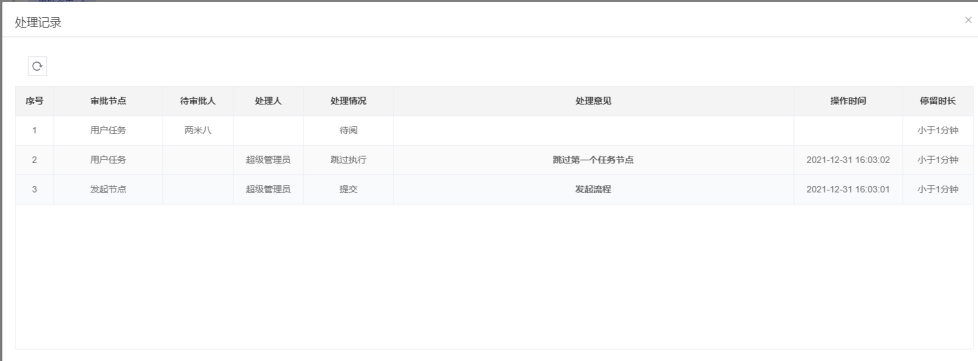Close the 处理记录 dialog
Image resolution: width=978 pixels, height=361 pixels.
pyautogui.click(x=968, y=20)
